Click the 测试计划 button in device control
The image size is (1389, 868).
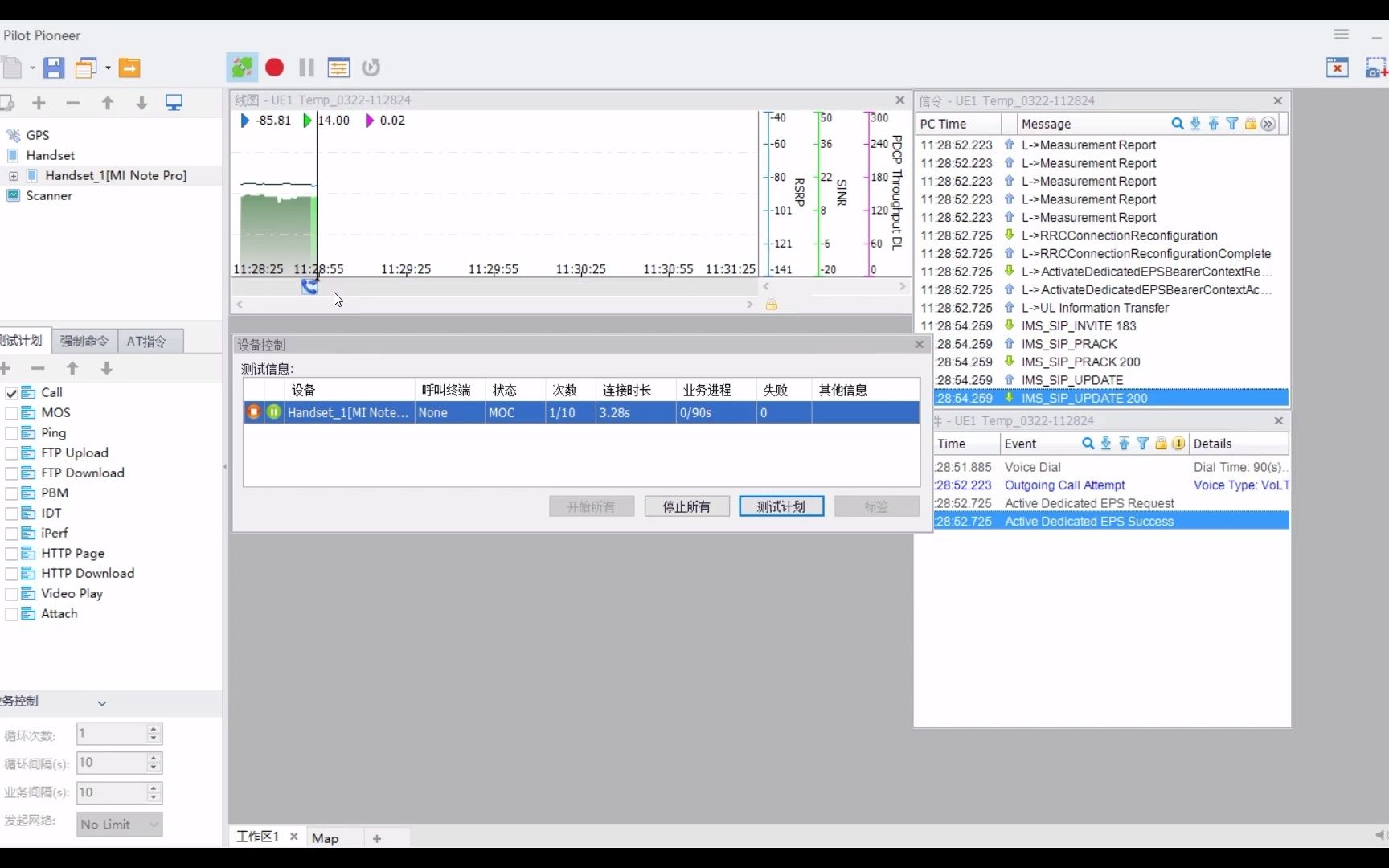[x=781, y=506]
